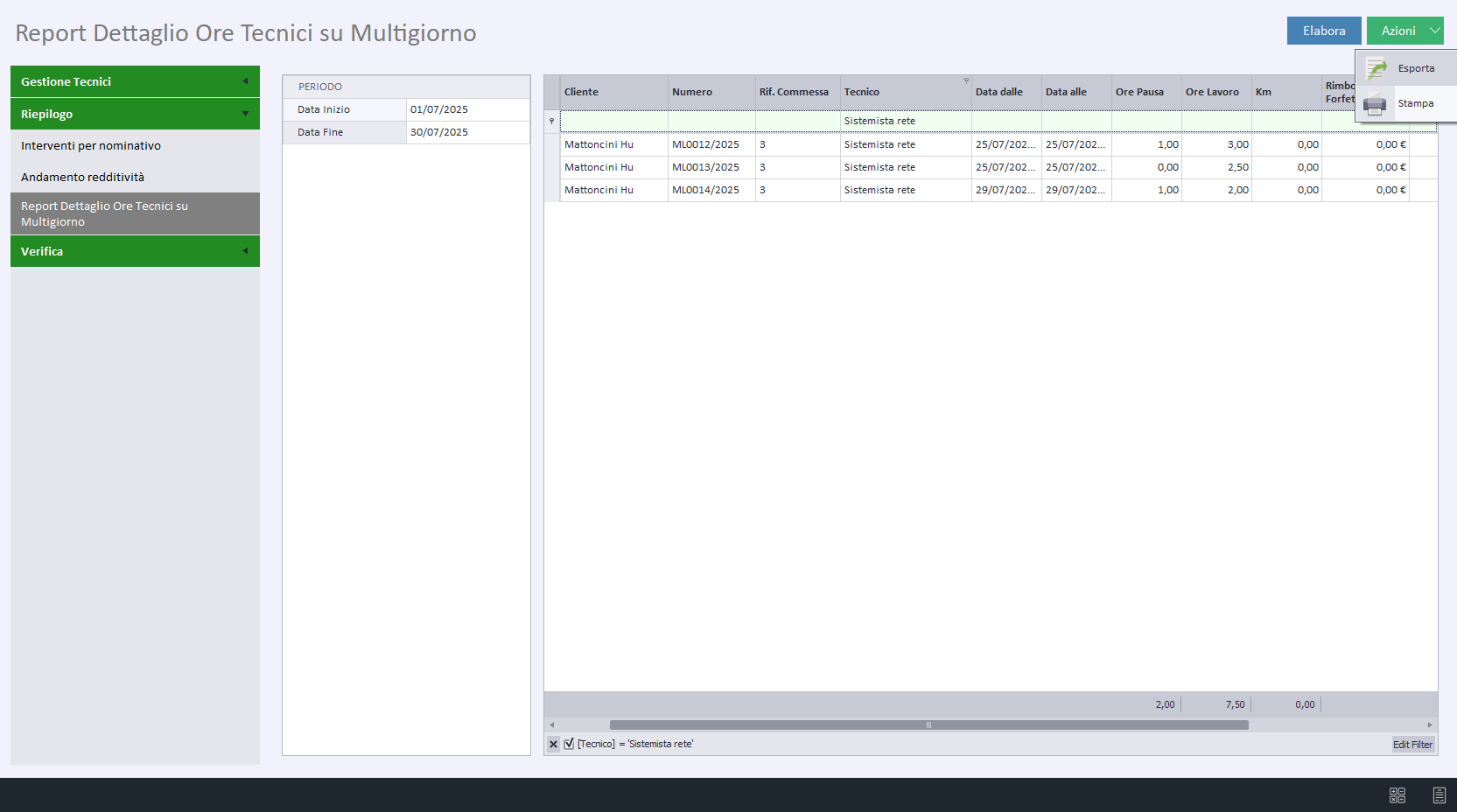Click the document list icon in bottom bar
The height and width of the screenshot is (812, 1457).
1439,795
